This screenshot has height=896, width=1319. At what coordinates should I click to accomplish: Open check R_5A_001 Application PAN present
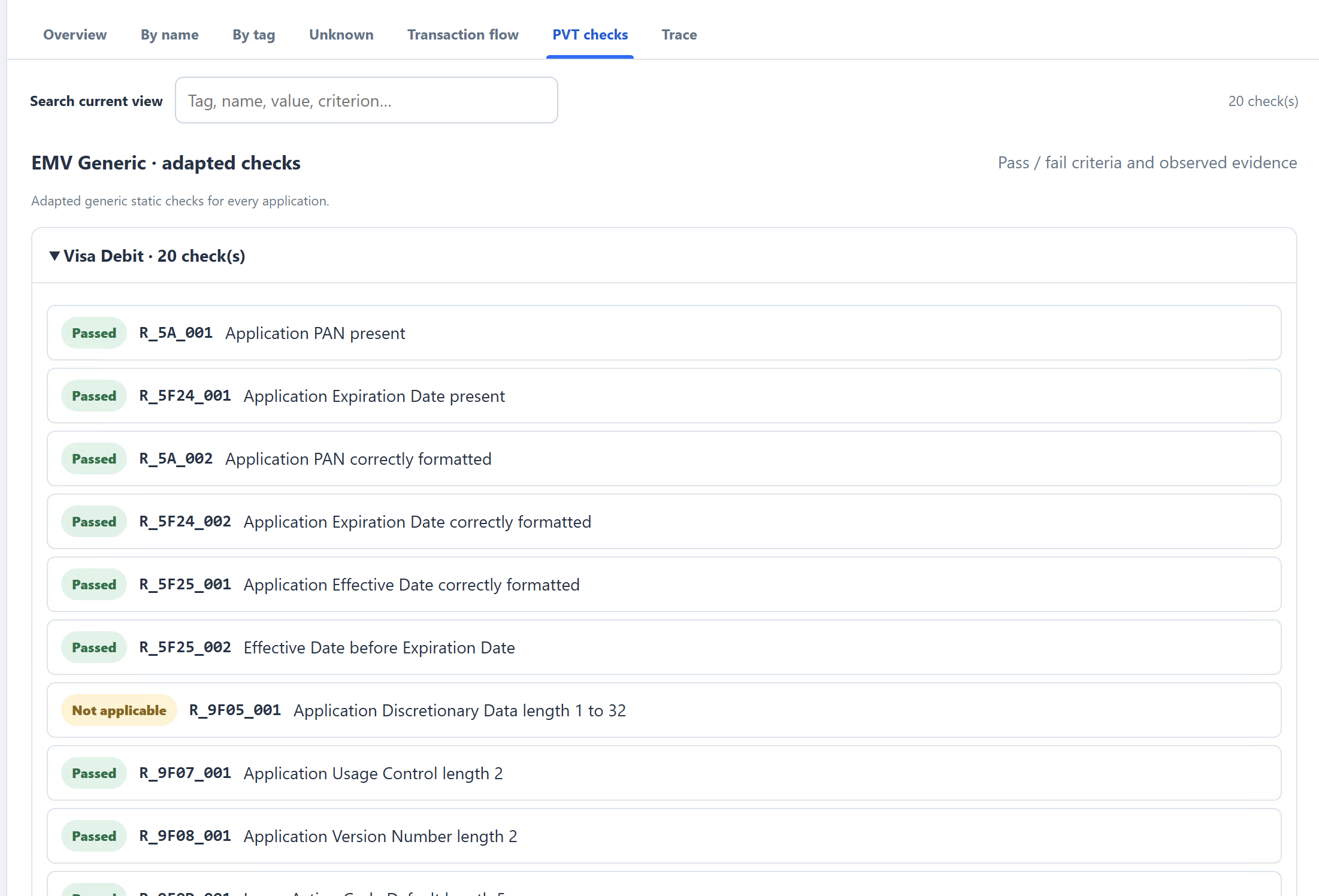[x=664, y=333]
